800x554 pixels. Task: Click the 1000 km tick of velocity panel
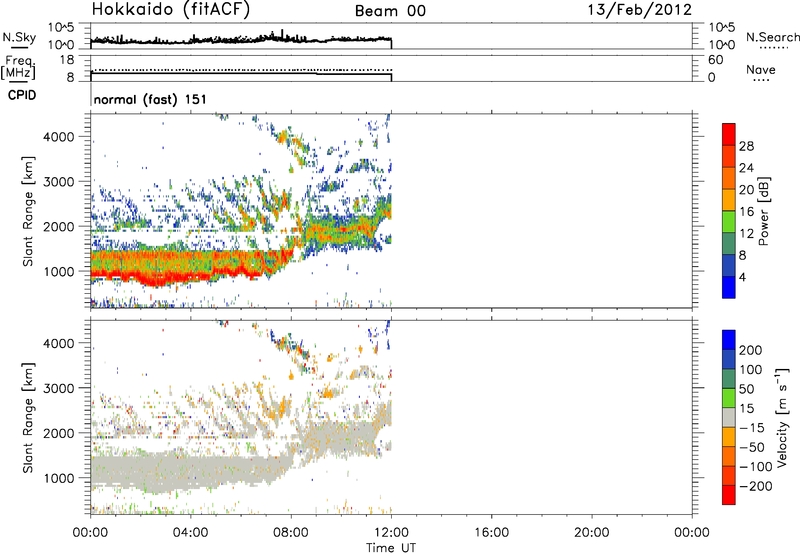58,478
